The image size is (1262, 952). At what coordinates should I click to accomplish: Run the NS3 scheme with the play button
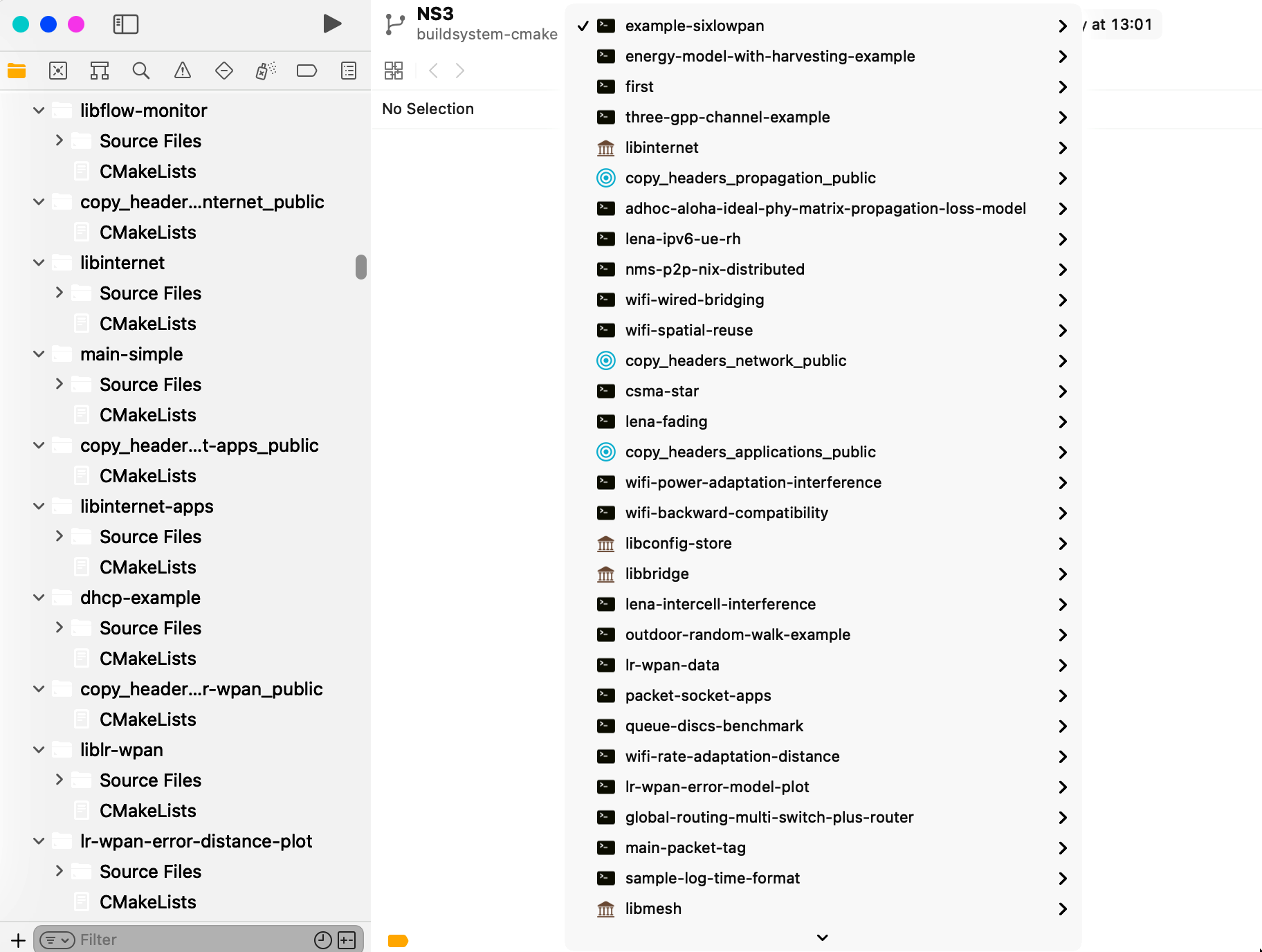pyautogui.click(x=332, y=23)
